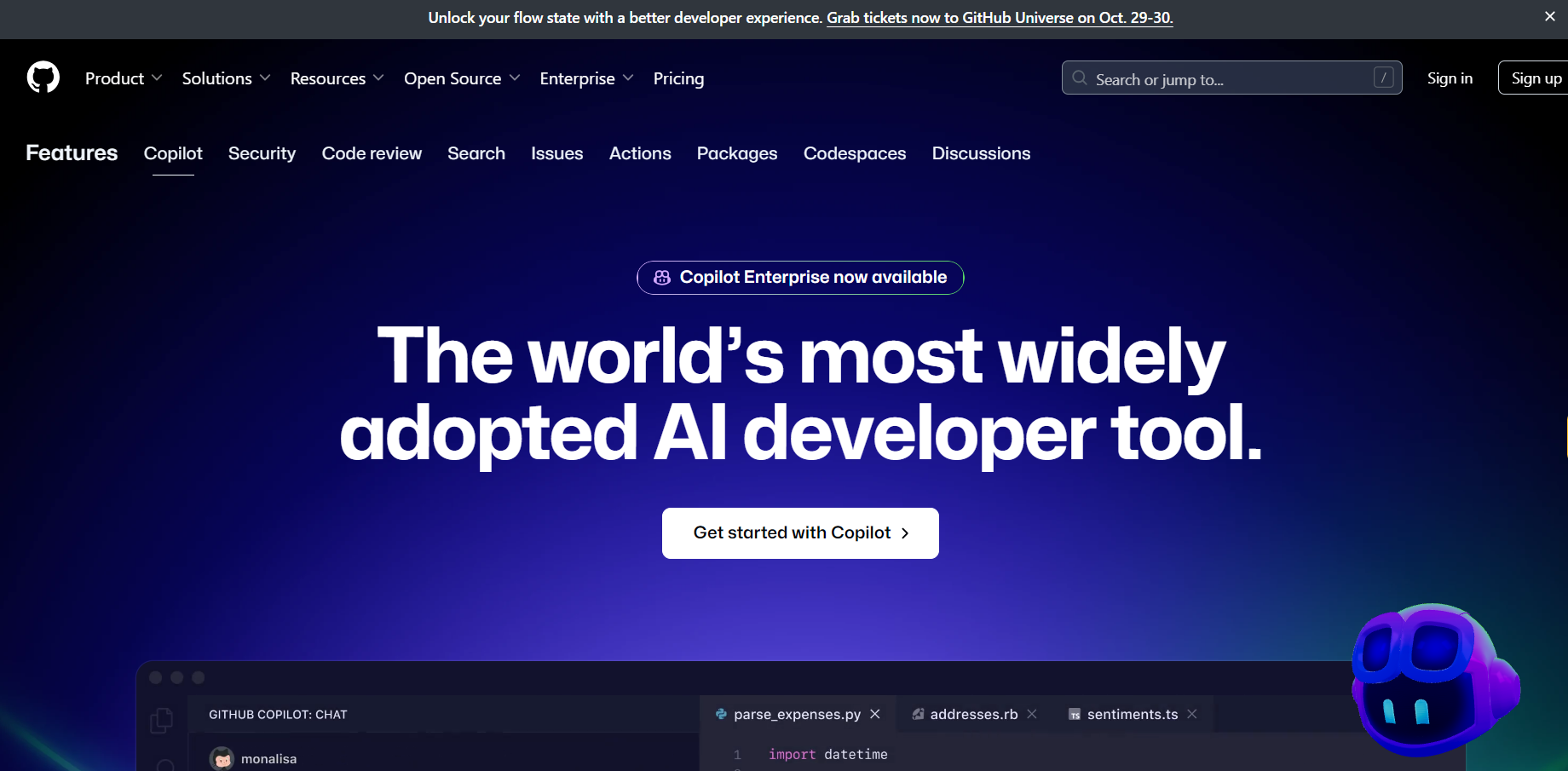Select the Codespaces features tab
The height and width of the screenshot is (771, 1568).
(x=855, y=153)
